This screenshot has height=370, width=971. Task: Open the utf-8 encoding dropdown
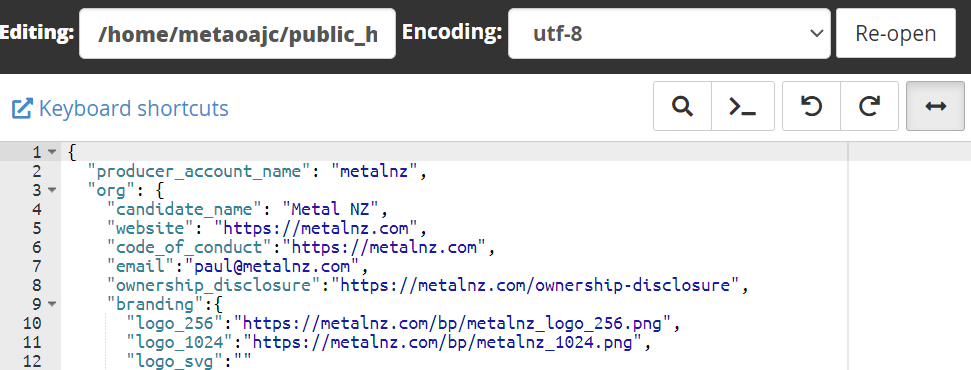pyautogui.click(x=669, y=33)
